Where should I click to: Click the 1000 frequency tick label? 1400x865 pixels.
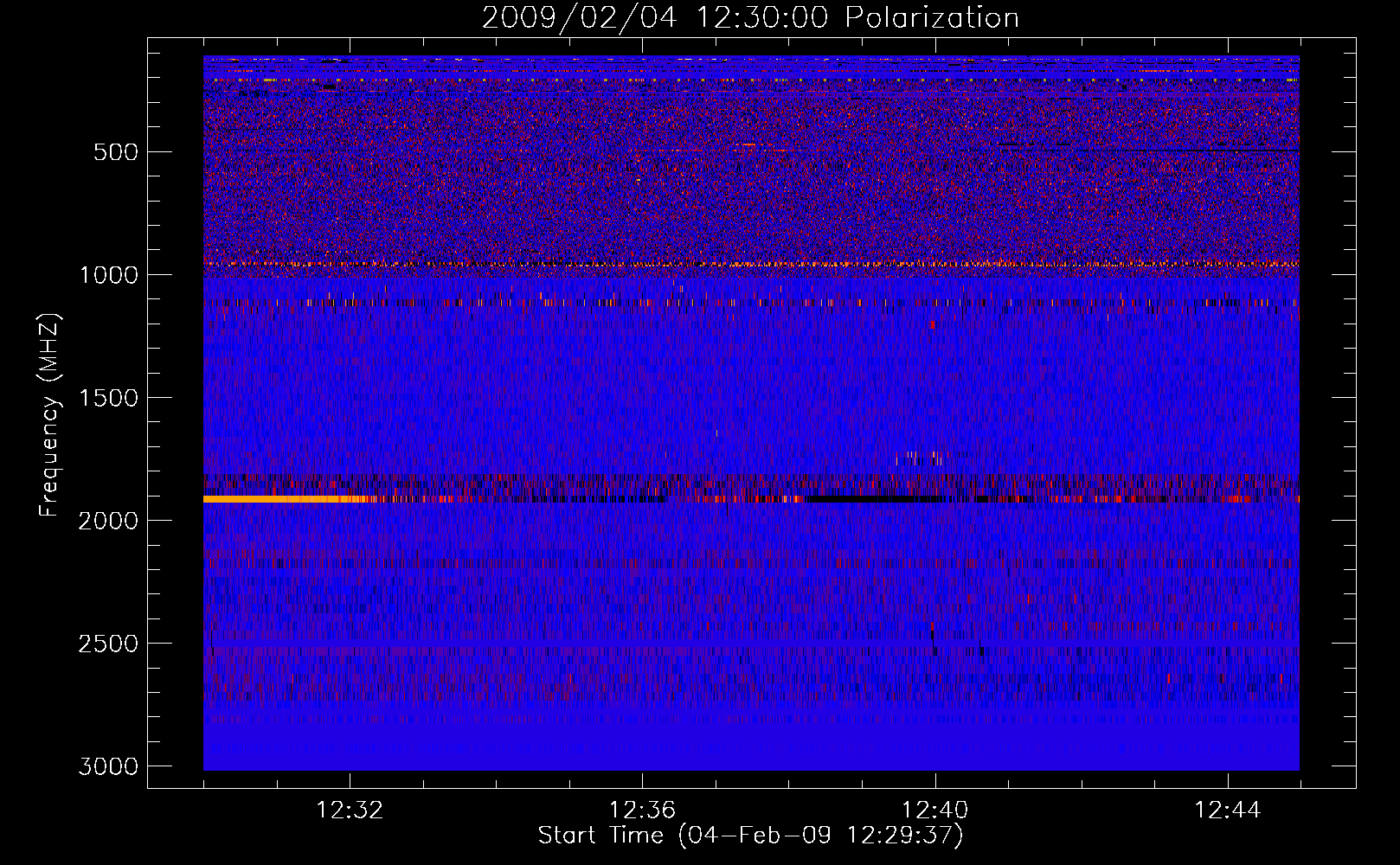[x=108, y=275]
